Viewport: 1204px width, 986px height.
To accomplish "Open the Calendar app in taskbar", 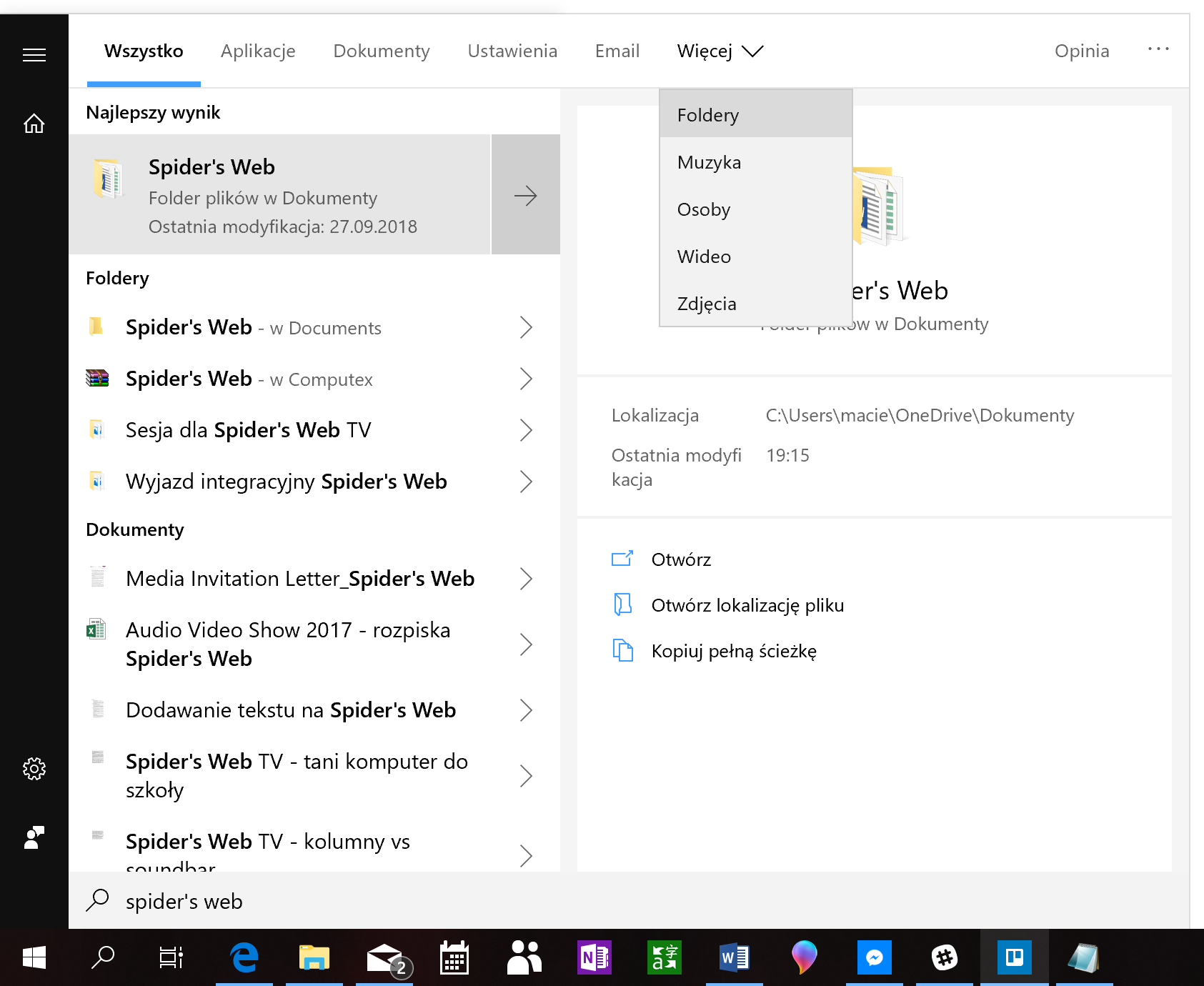I will pyautogui.click(x=454, y=957).
